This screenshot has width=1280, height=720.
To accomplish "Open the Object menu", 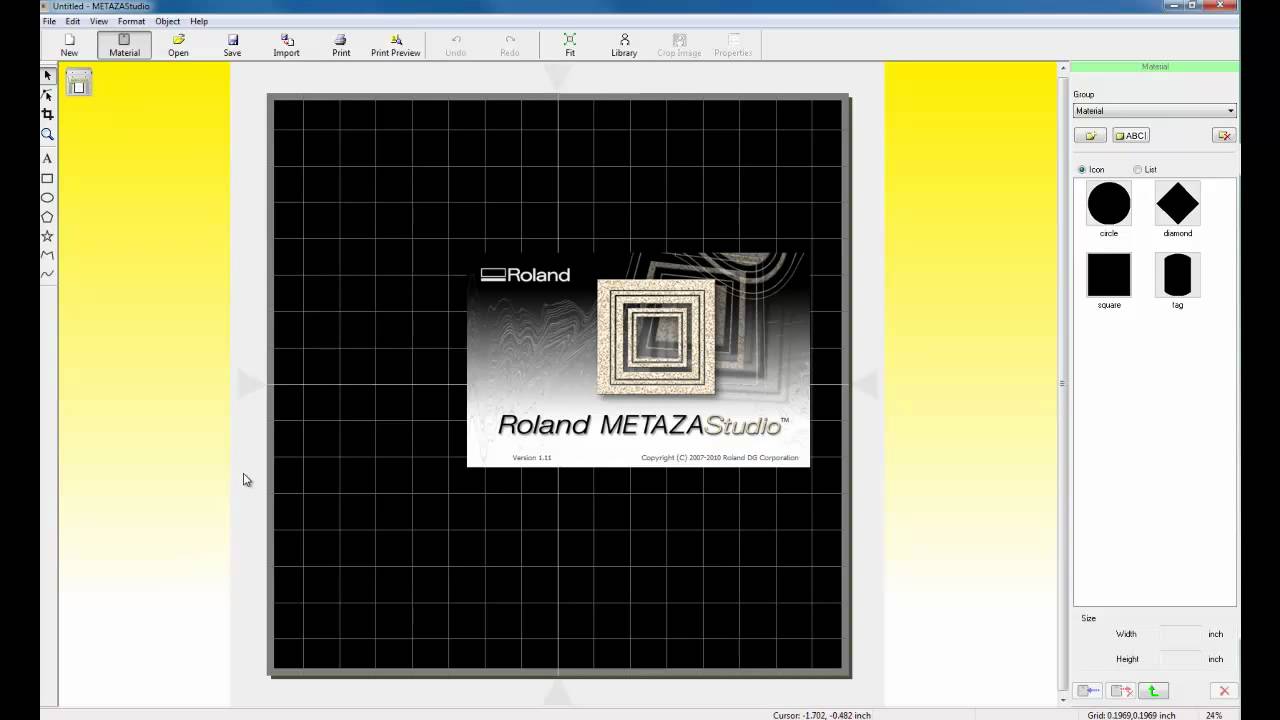I will point(167,21).
